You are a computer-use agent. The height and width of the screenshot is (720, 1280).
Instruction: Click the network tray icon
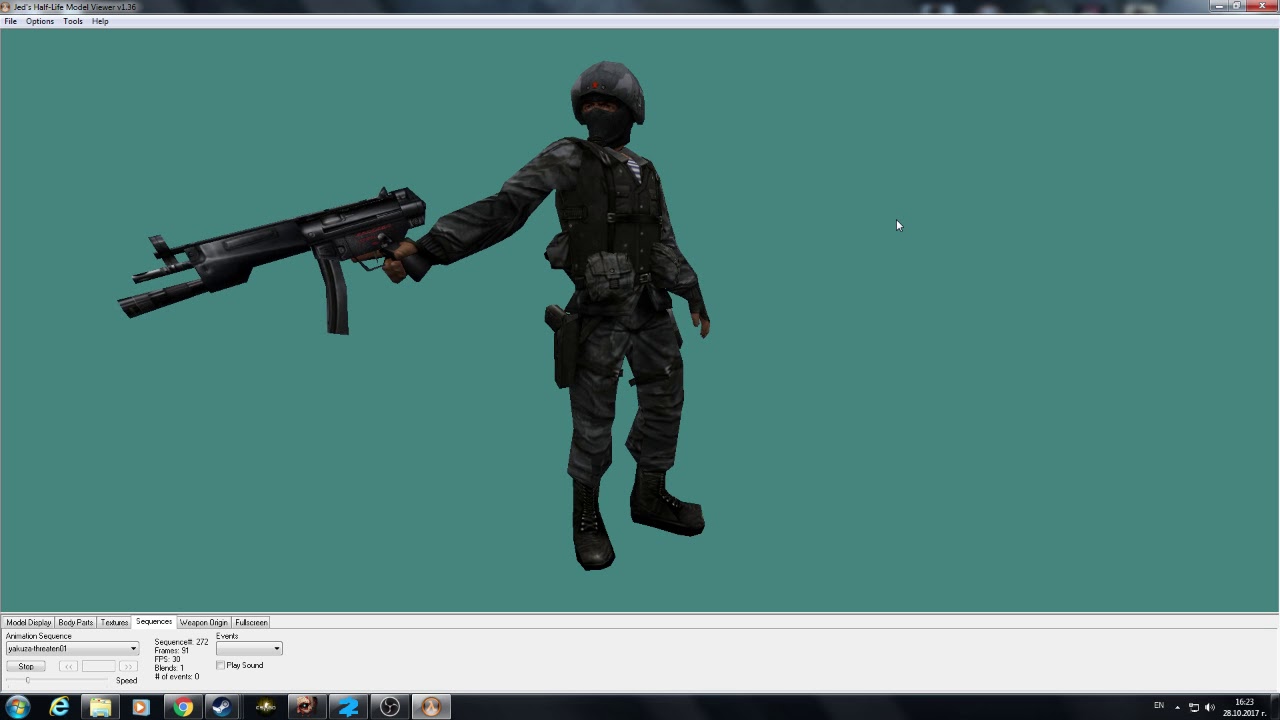[1194, 707]
